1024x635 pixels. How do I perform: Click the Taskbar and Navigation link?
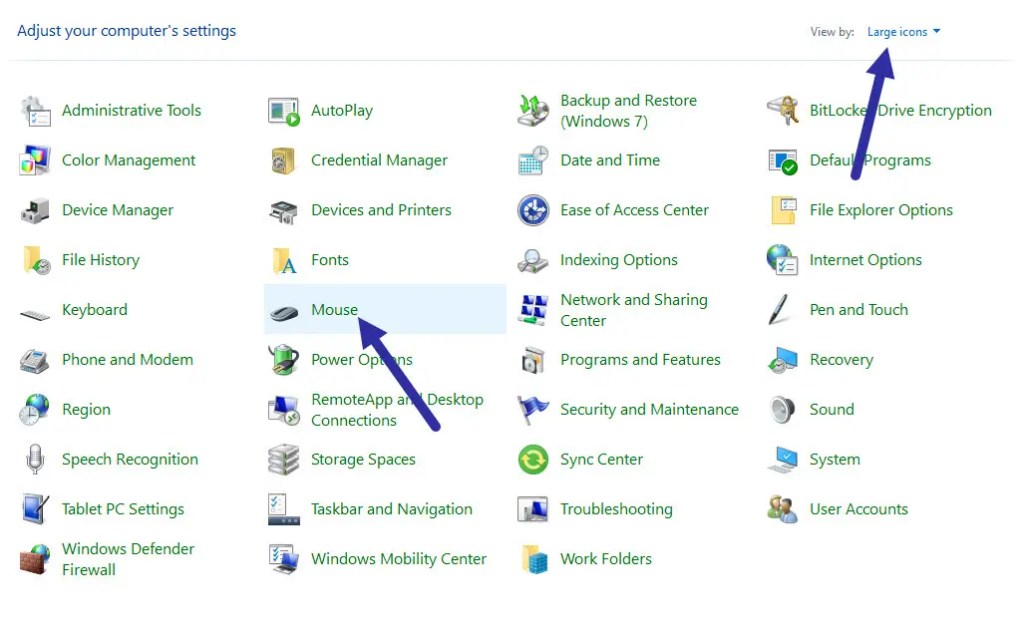391,509
